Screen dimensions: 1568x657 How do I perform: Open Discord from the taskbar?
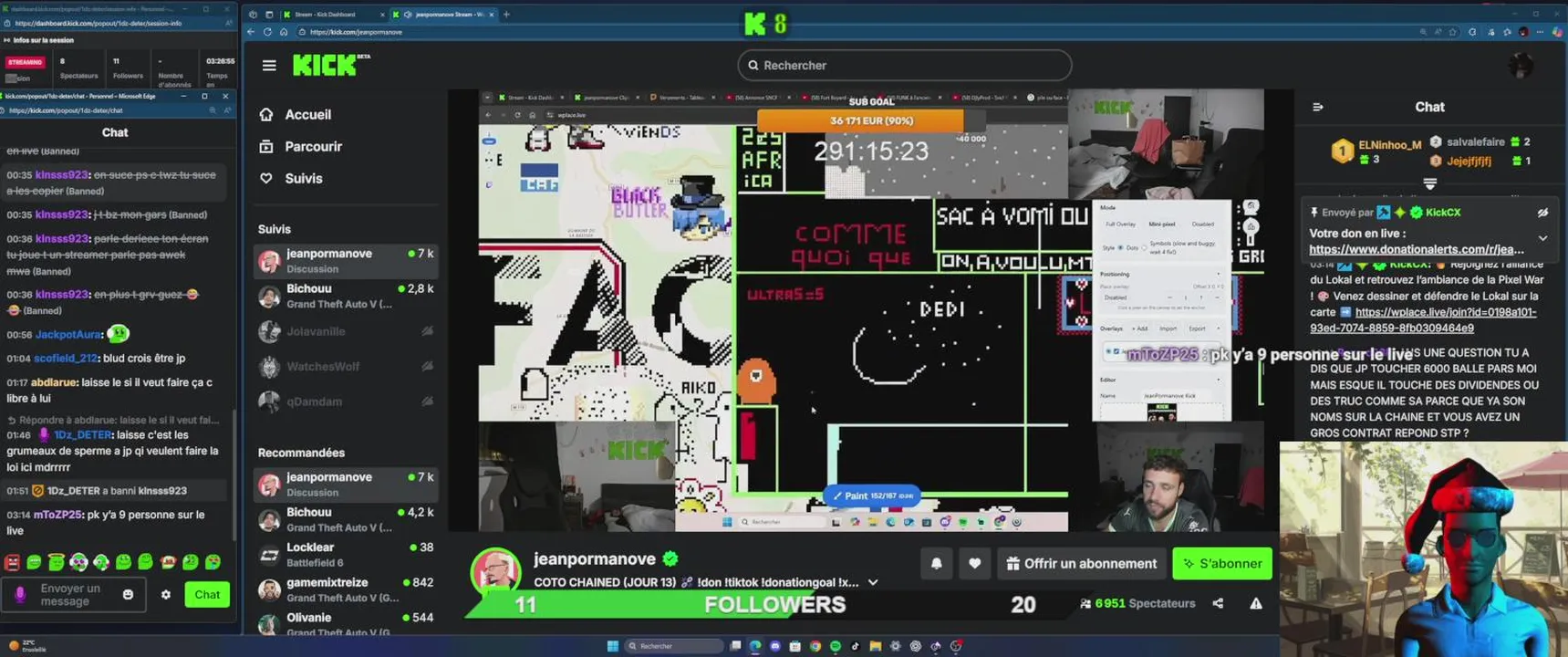coord(775,646)
